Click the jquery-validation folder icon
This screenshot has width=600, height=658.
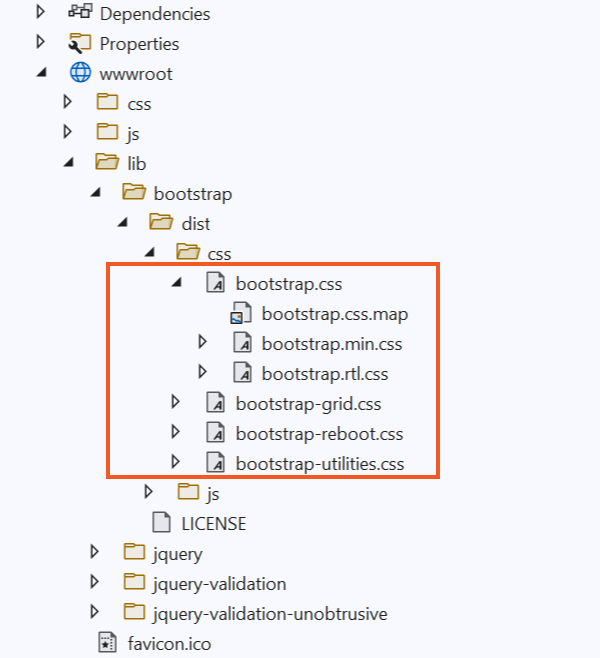coord(134,582)
